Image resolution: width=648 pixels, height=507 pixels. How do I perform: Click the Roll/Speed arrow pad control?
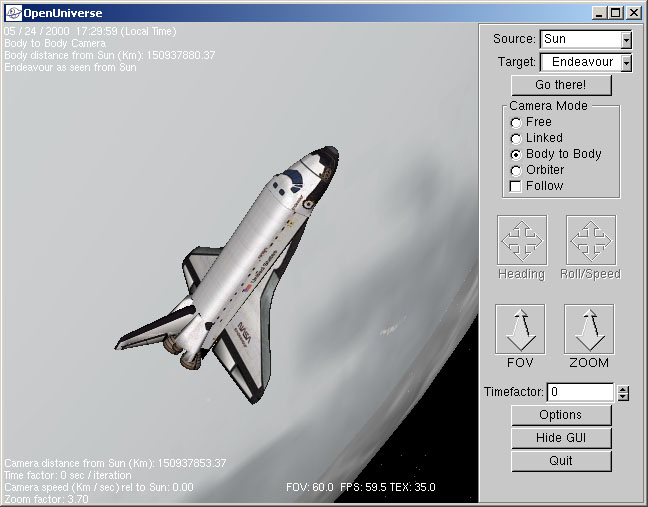point(591,240)
